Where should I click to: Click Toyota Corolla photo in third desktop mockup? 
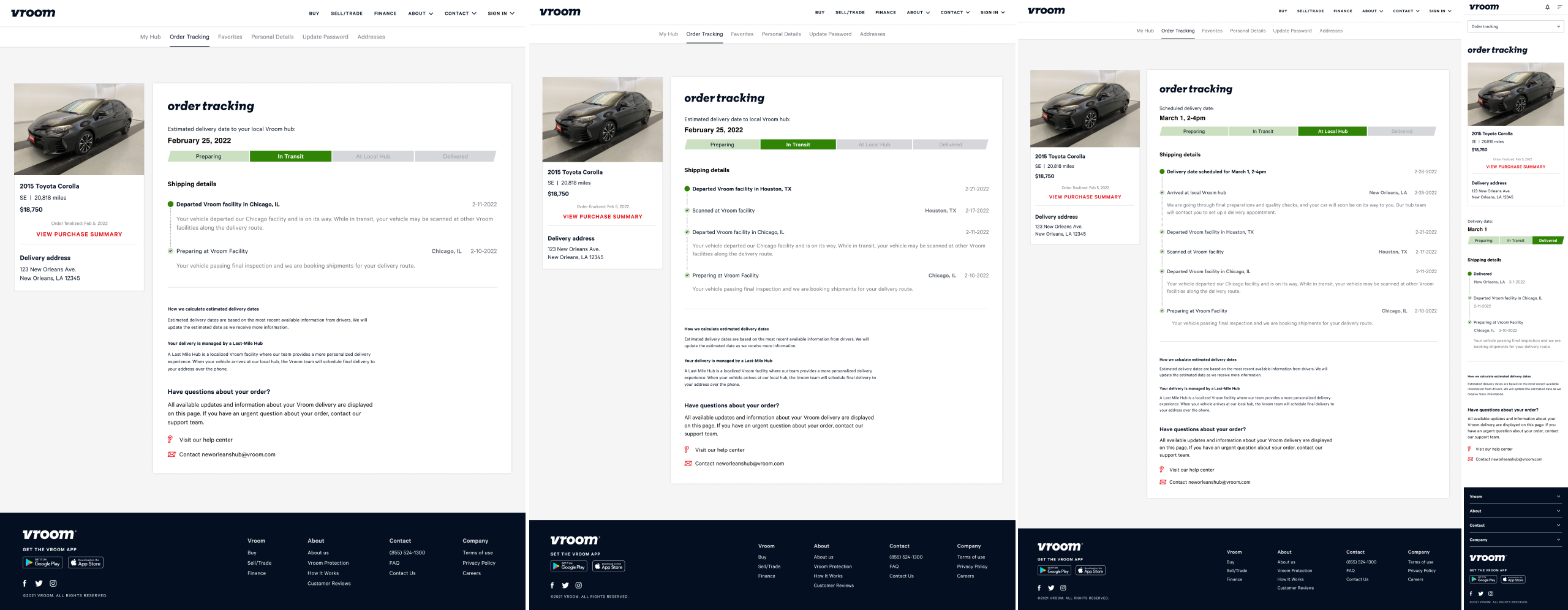[1085, 108]
